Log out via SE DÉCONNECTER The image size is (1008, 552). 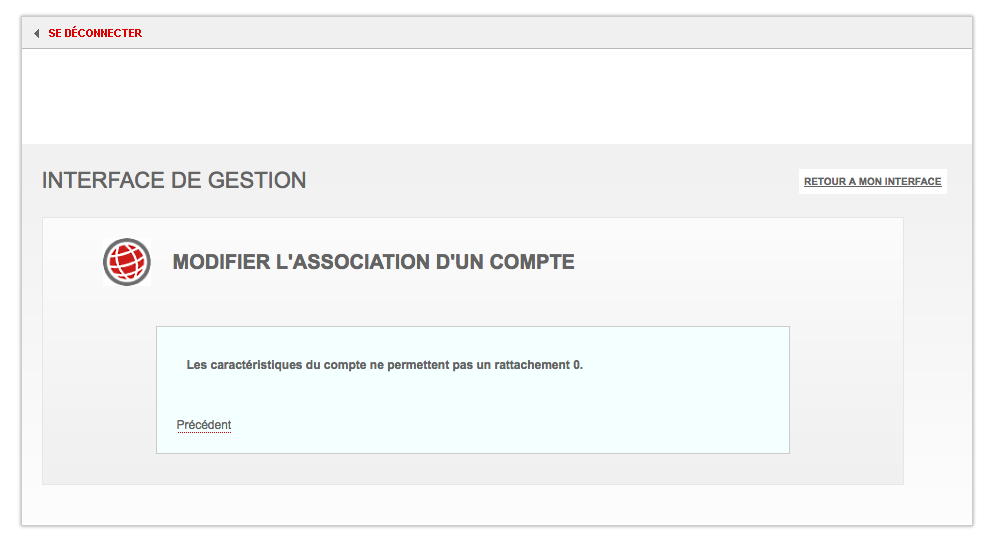click(95, 33)
